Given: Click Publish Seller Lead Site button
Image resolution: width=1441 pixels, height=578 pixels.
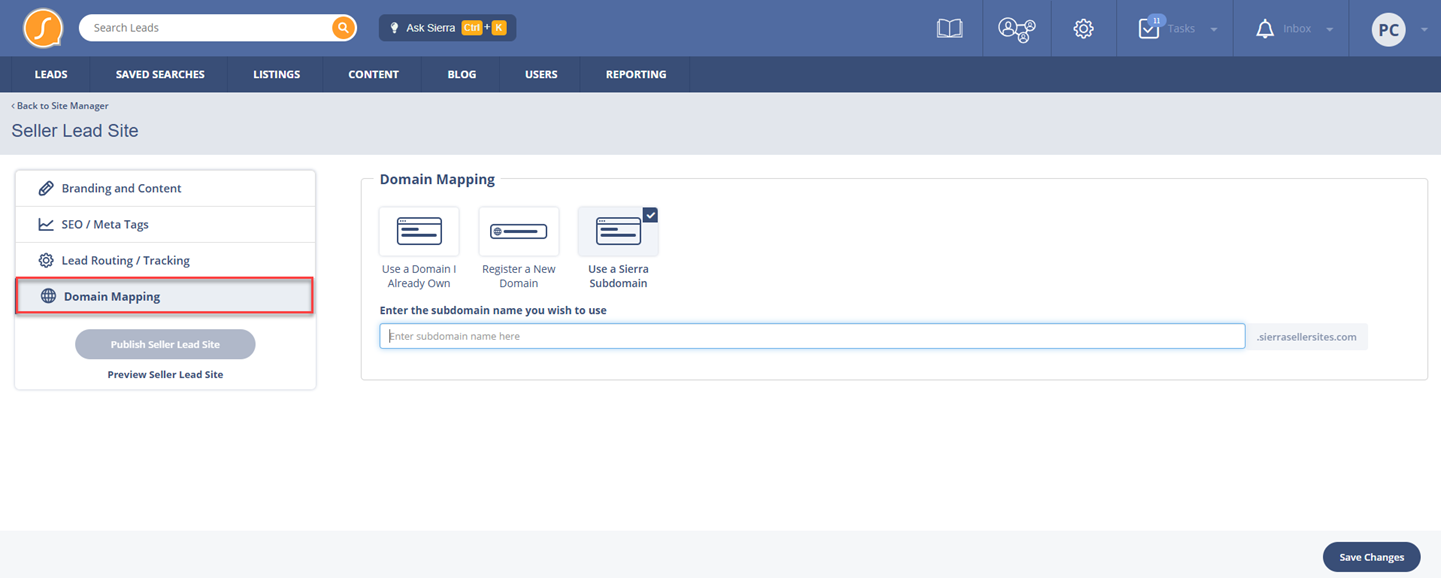Looking at the screenshot, I should pos(165,344).
